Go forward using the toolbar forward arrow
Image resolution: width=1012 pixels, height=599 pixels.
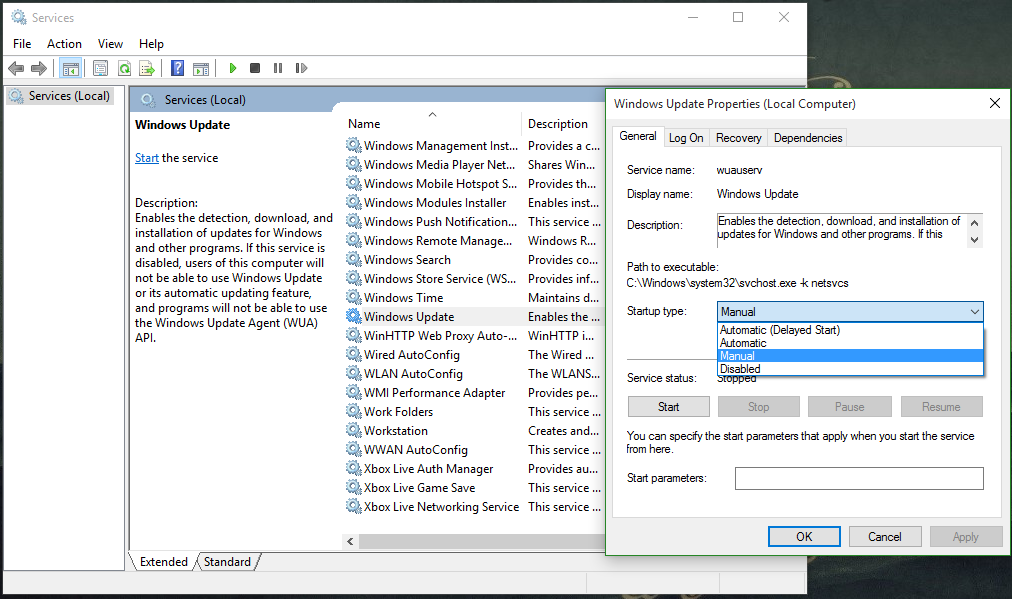(x=39, y=68)
